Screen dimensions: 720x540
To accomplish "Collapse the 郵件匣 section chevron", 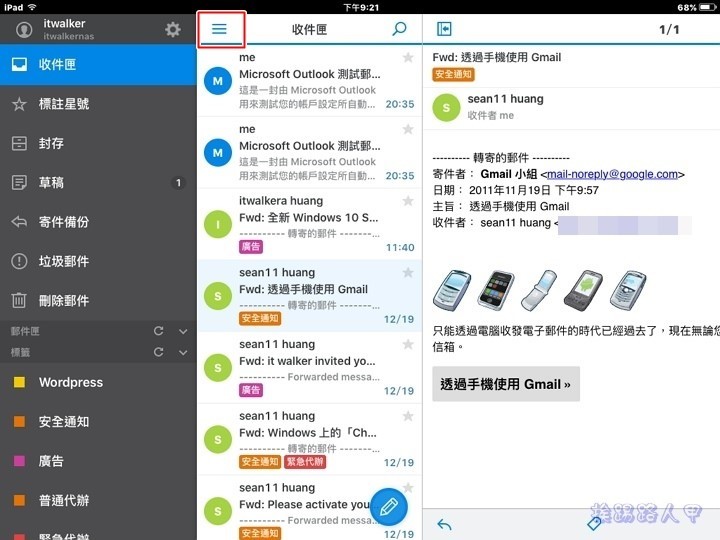I will [x=183, y=331].
